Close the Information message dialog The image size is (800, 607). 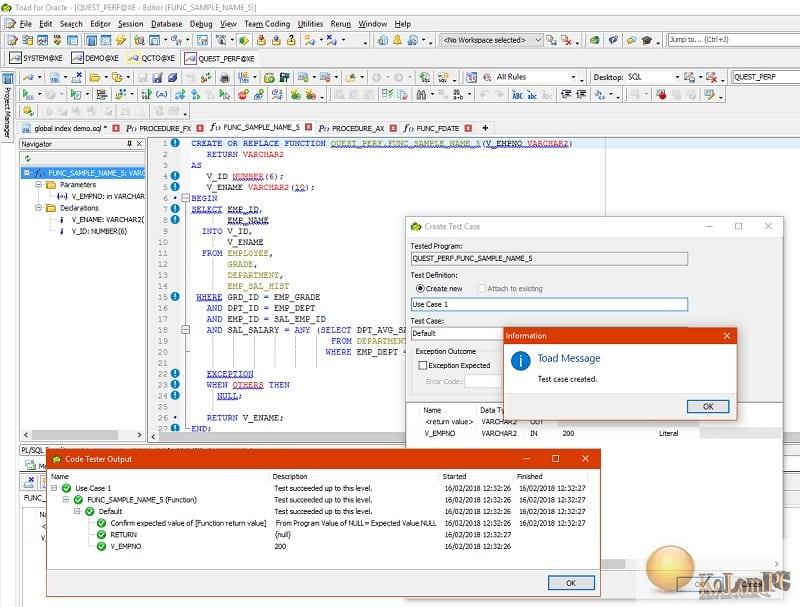click(x=727, y=336)
